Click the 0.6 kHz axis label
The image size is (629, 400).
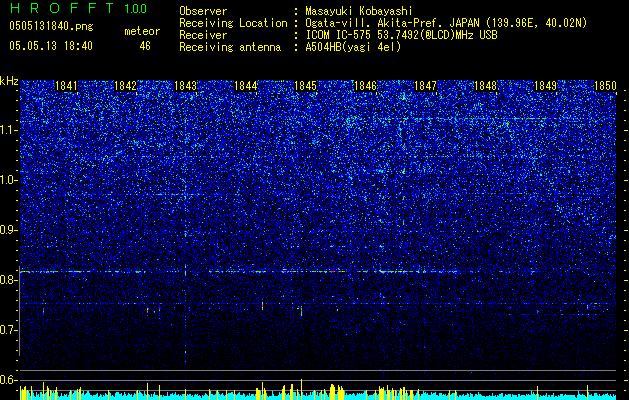tap(8, 380)
